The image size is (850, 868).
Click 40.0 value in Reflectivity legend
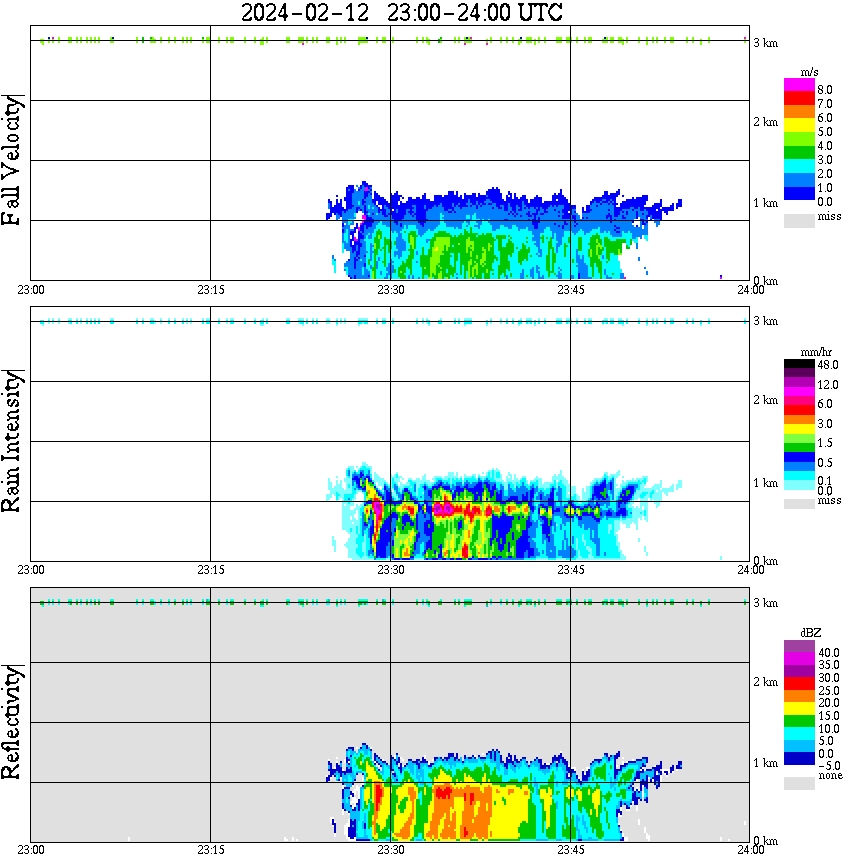829,653
